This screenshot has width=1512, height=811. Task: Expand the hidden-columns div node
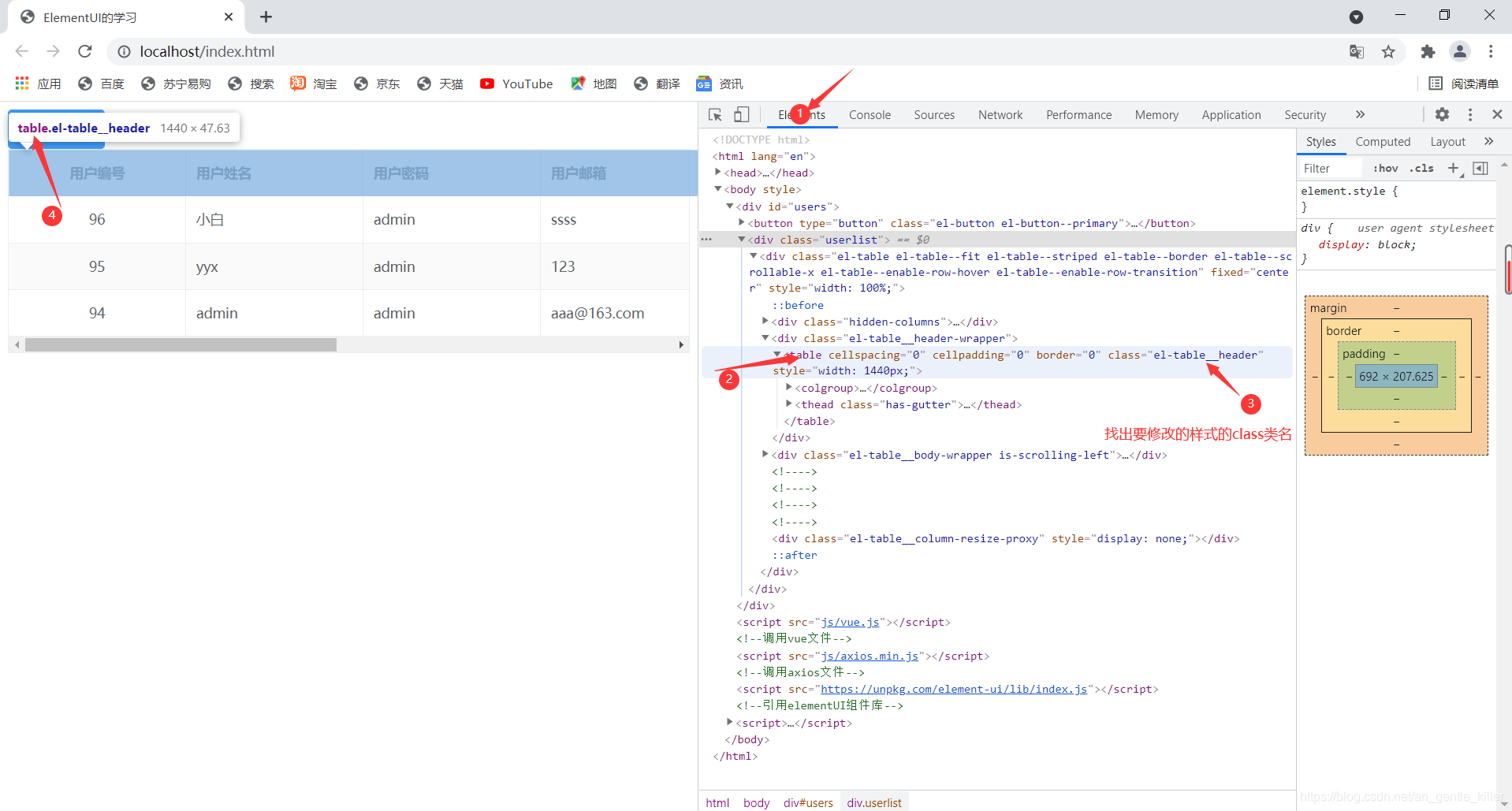pyautogui.click(x=765, y=321)
